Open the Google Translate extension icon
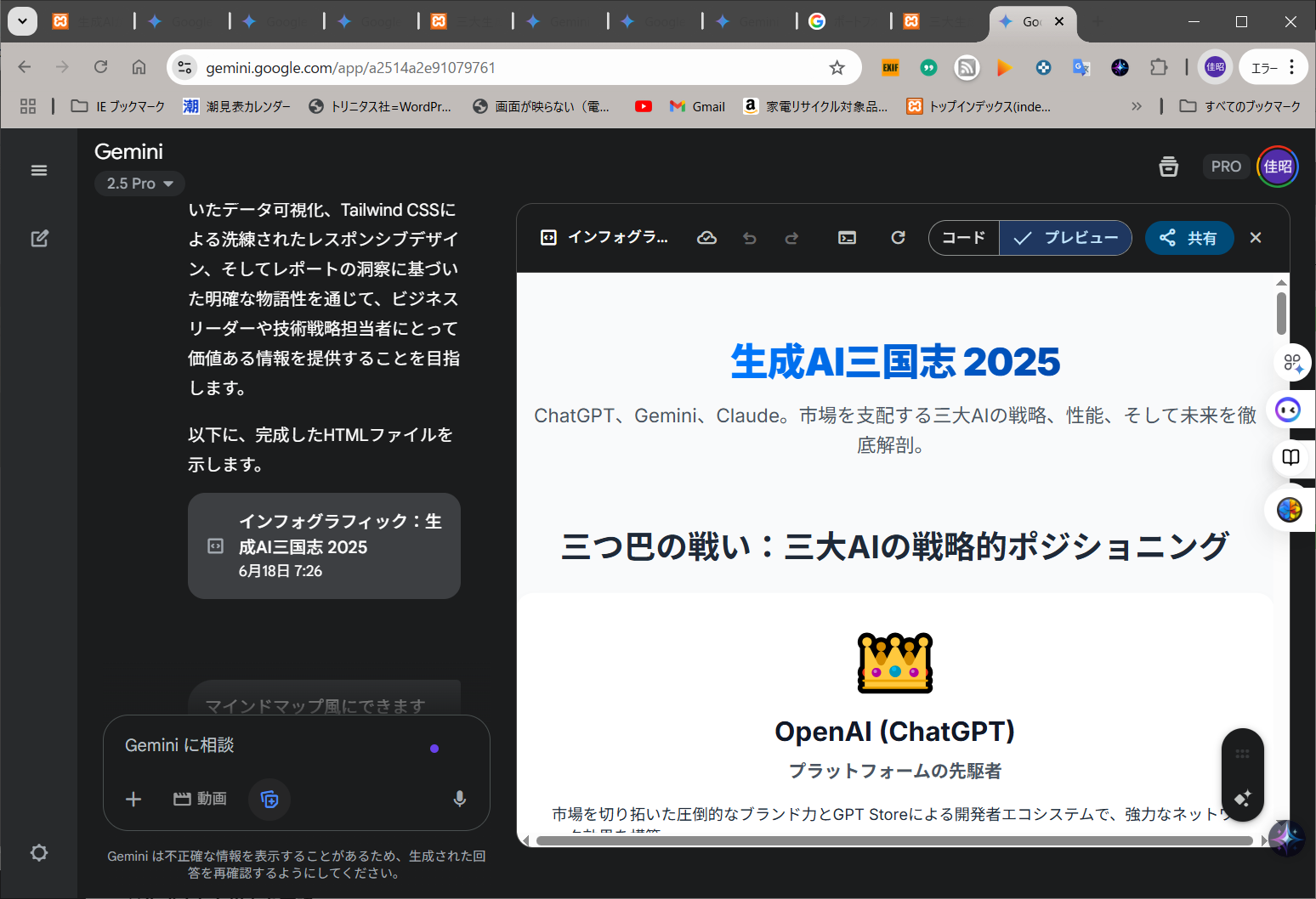Screen dimensions: 1316x899 pos(1081,68)
